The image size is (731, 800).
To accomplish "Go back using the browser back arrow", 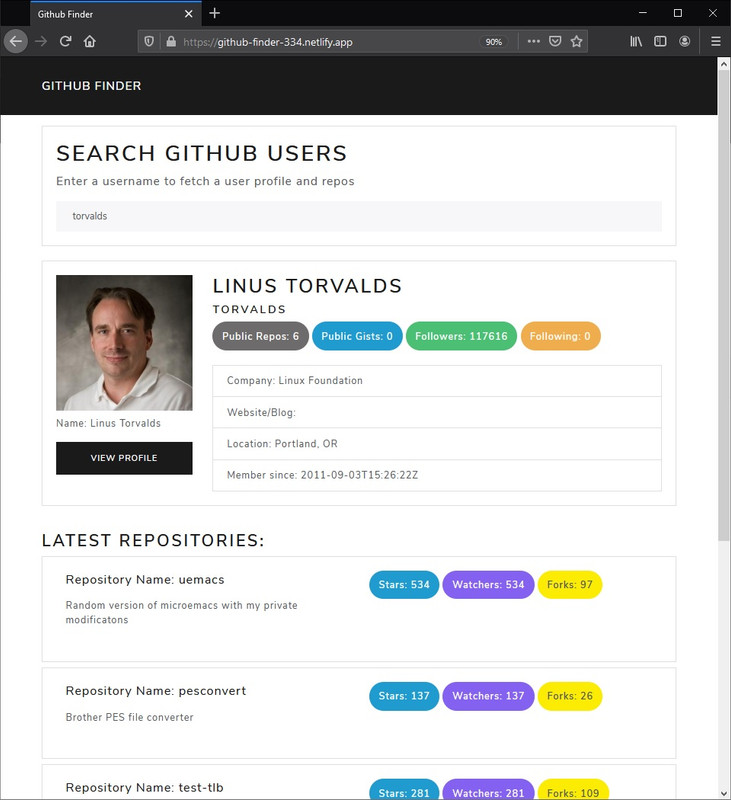I will coord(16,41).
